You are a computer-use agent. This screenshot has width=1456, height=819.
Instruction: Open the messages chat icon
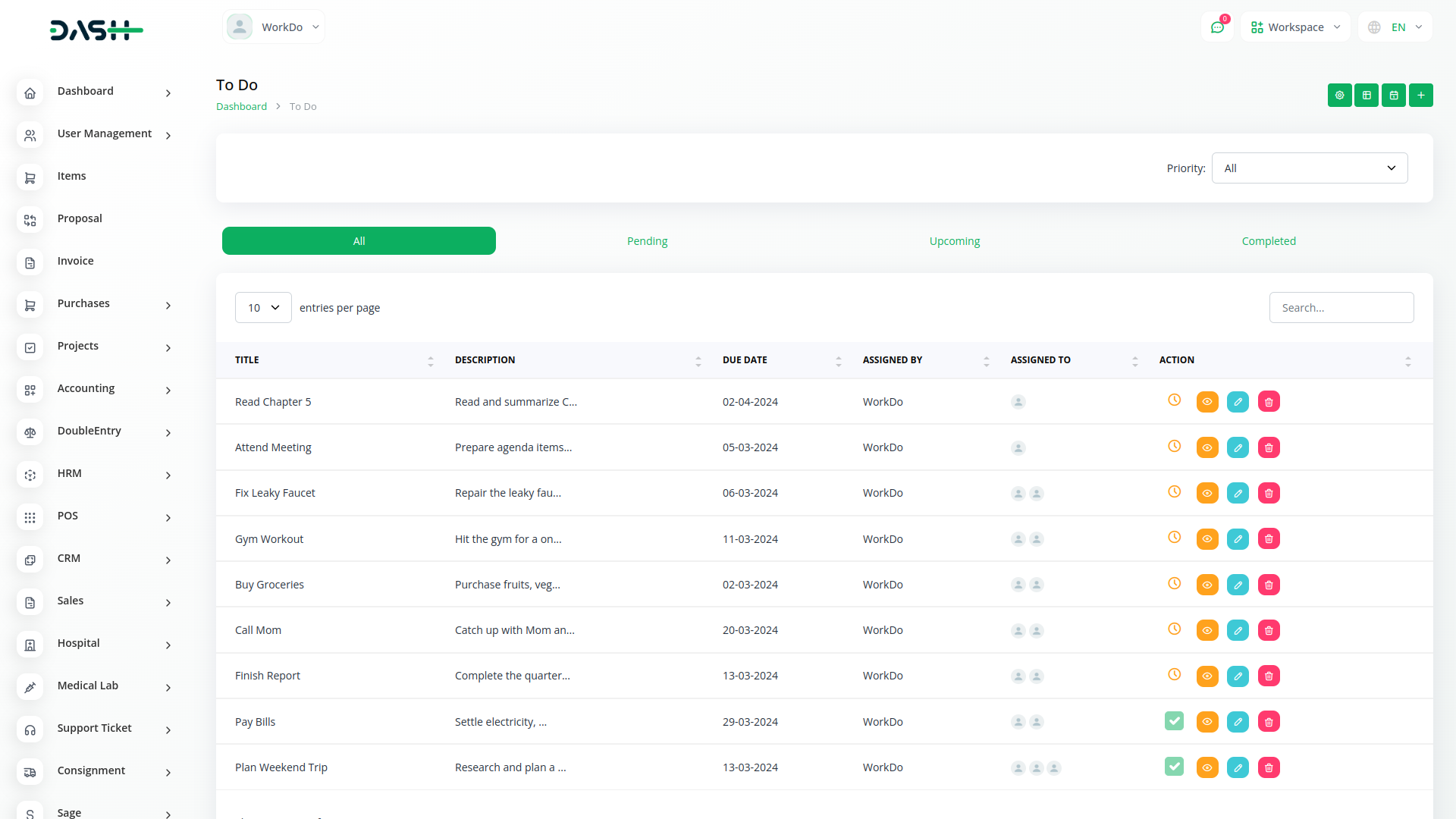pyautogui.click(x=1217, y=27)
